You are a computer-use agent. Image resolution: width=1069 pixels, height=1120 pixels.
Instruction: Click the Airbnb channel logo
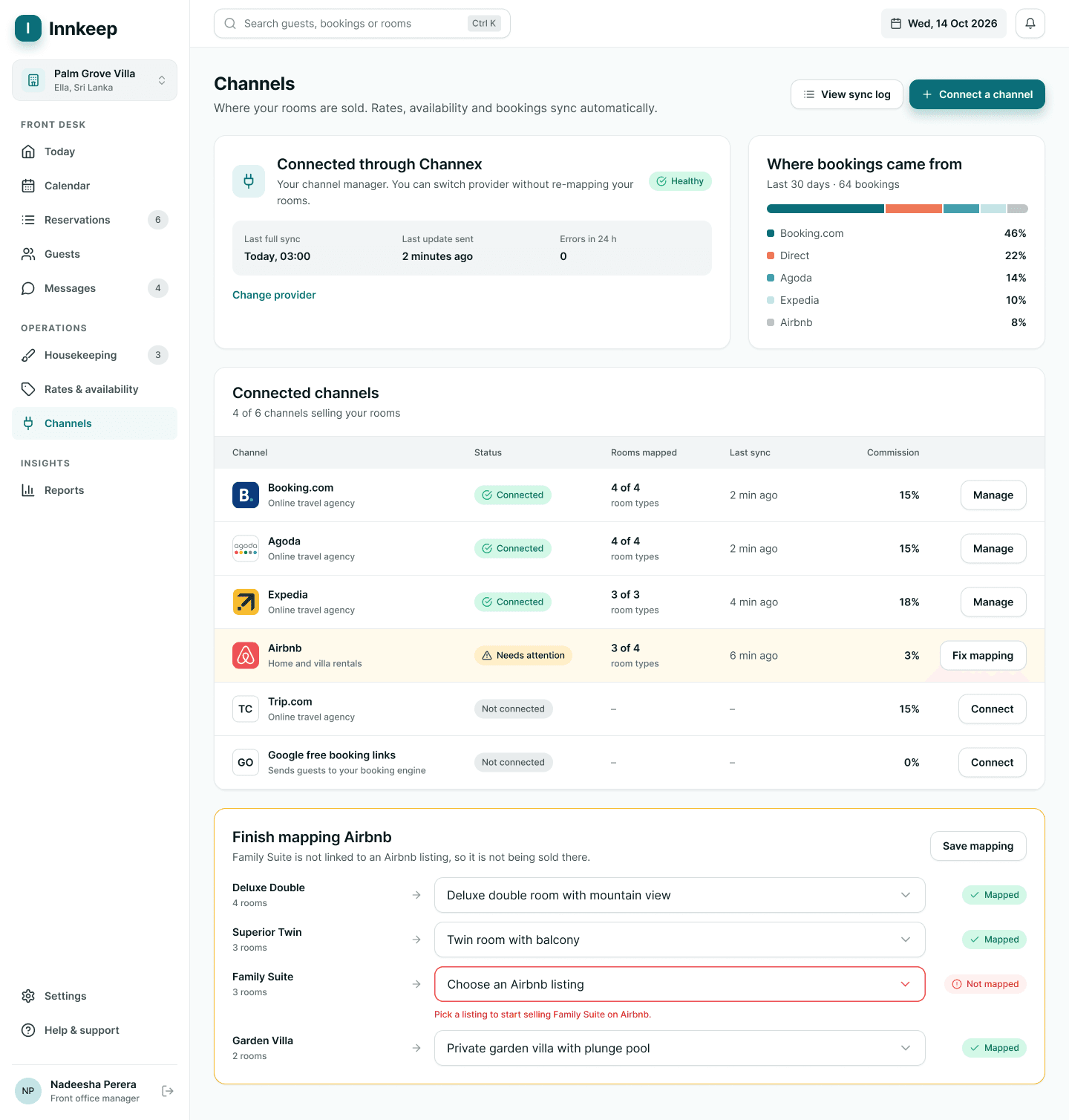coord(246,655)
